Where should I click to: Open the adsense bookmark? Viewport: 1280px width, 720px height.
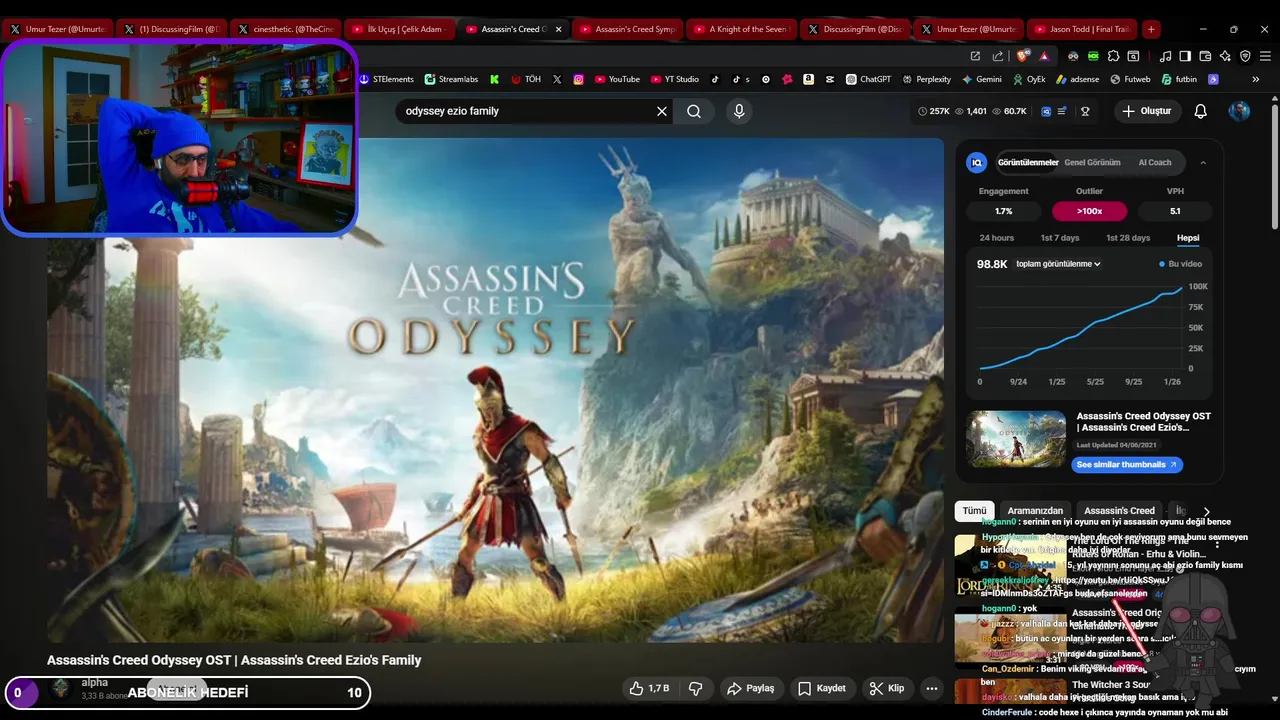1077,79
